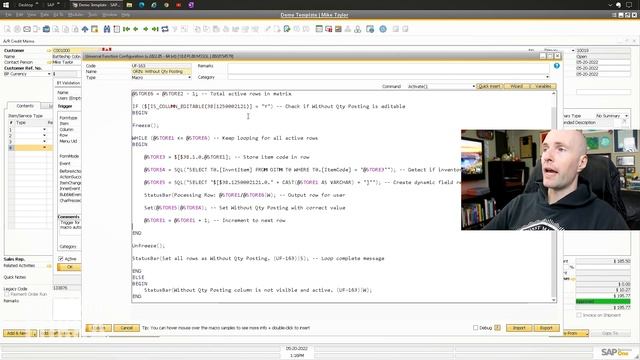Click the Send Email envelope icon
640x360 pixels.
point(27,29)
